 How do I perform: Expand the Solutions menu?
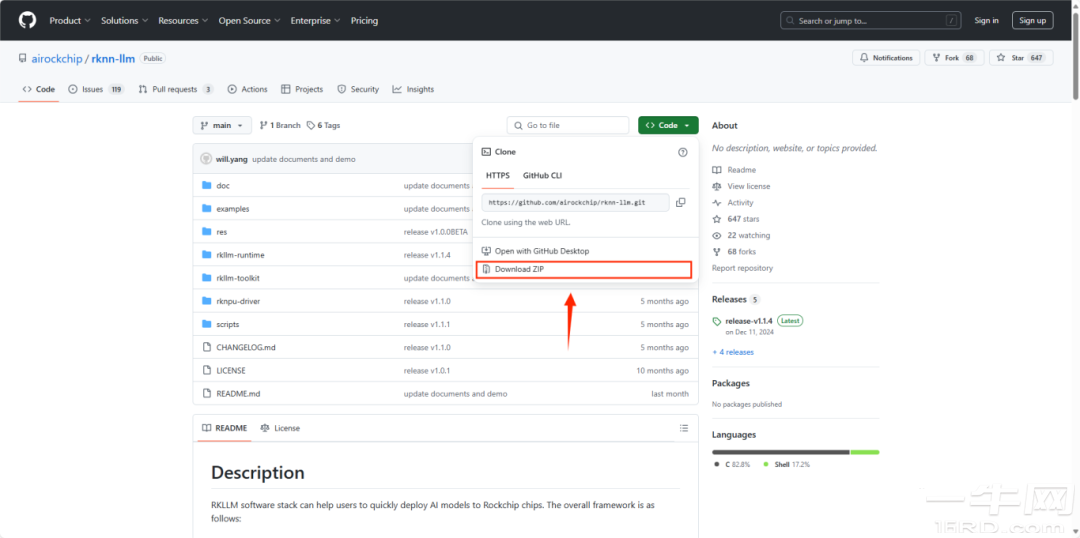[124, 21]
